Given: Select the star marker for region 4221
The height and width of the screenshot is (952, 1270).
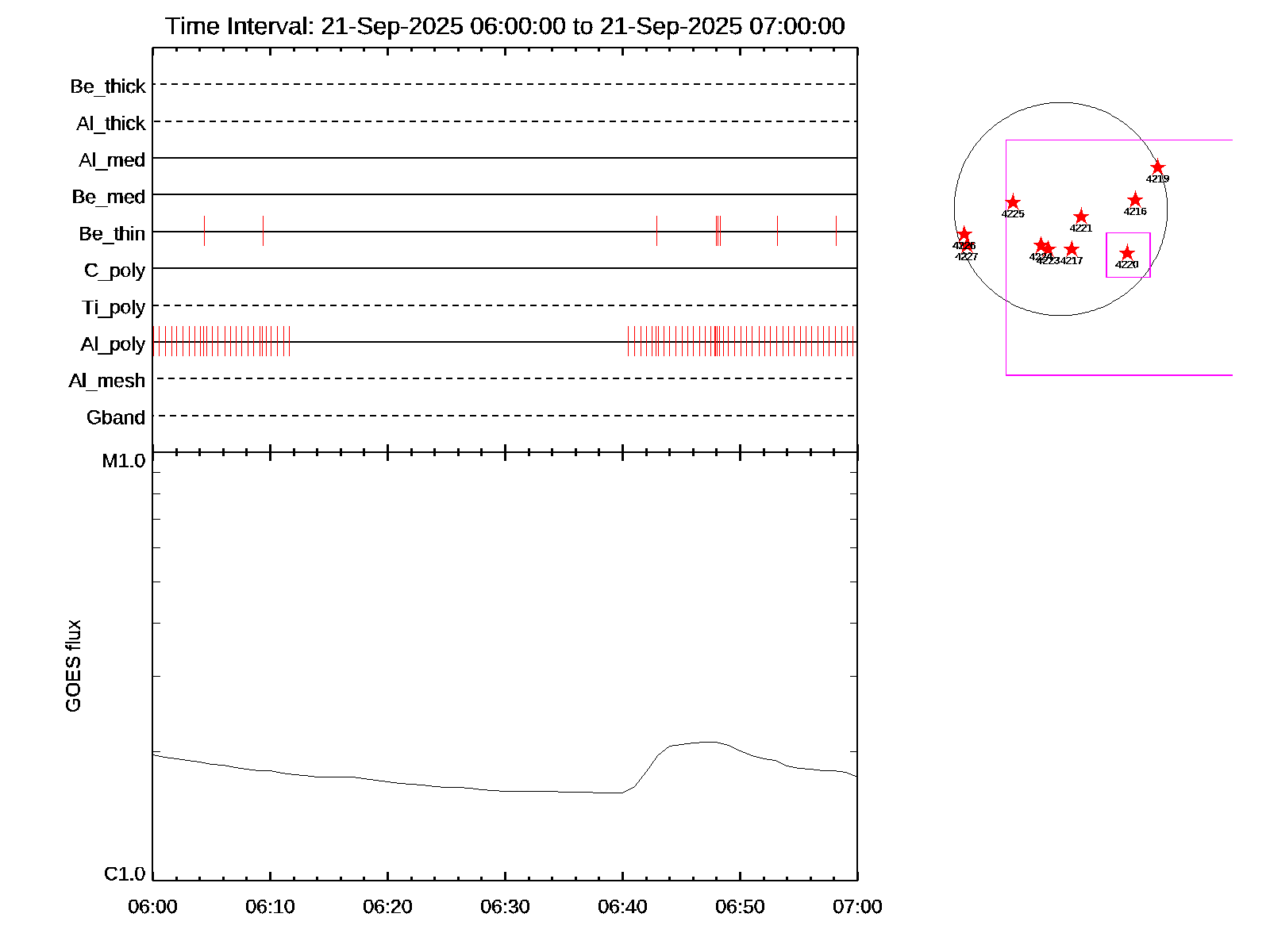Looking at the screenshot, I should coord(1081,217).
